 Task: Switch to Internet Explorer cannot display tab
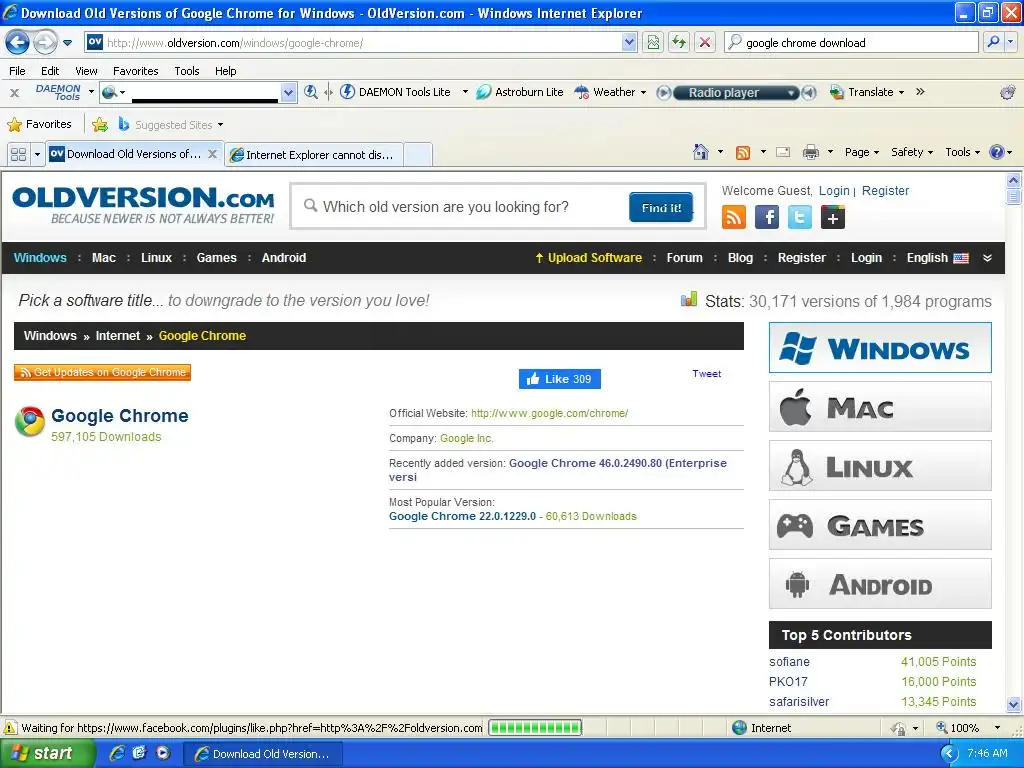click(x=315, y=155)
